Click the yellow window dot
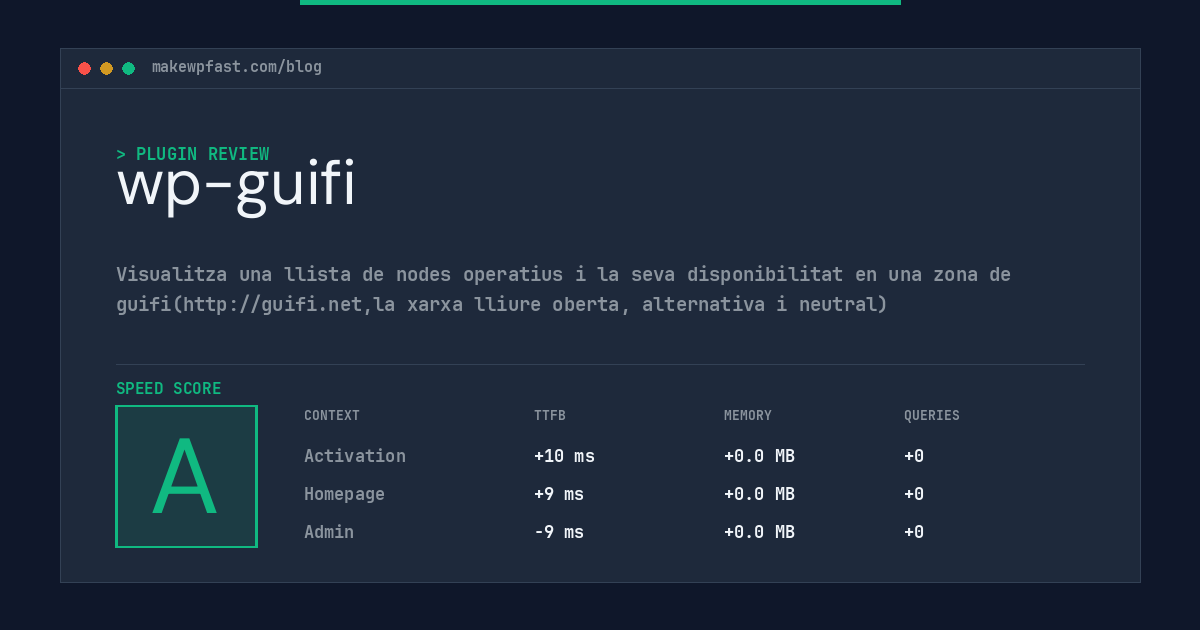 point(107,68)
